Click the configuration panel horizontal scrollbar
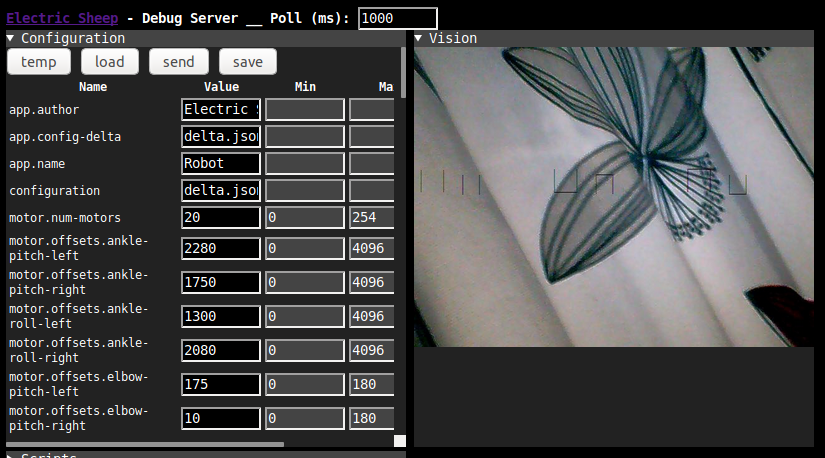 pos(145,444)
